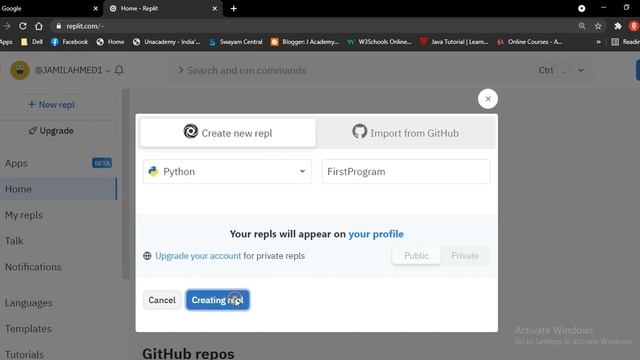This screenshot has width=640, height=360.
Task: Bookmark this page with the star icon
Action: pyautogui.click(x=598, y=26)
